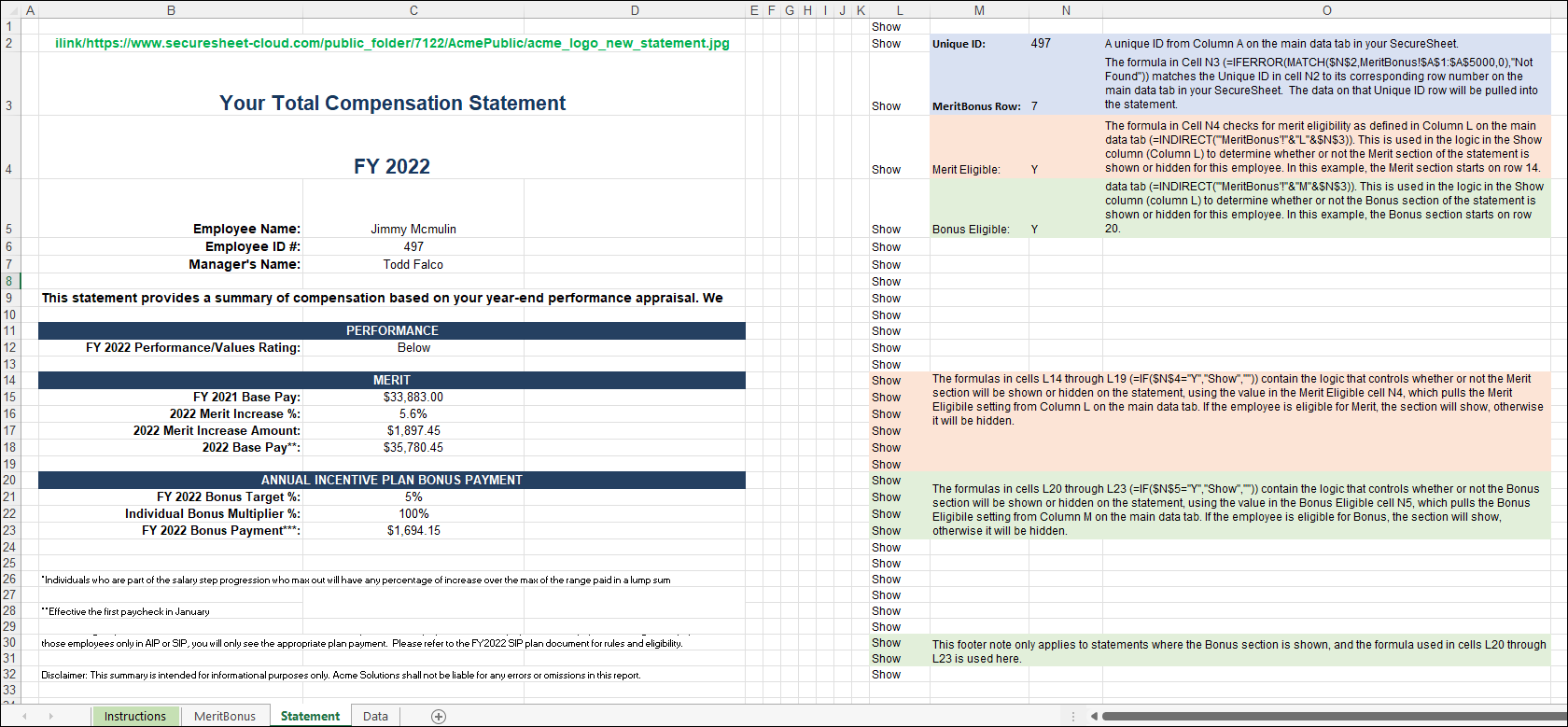This screenshot has height=727, width=1568.
Task: Click the FY 2022 Bonus Payment amount cell
Action: pyautogui.click(x=413, y=531)
